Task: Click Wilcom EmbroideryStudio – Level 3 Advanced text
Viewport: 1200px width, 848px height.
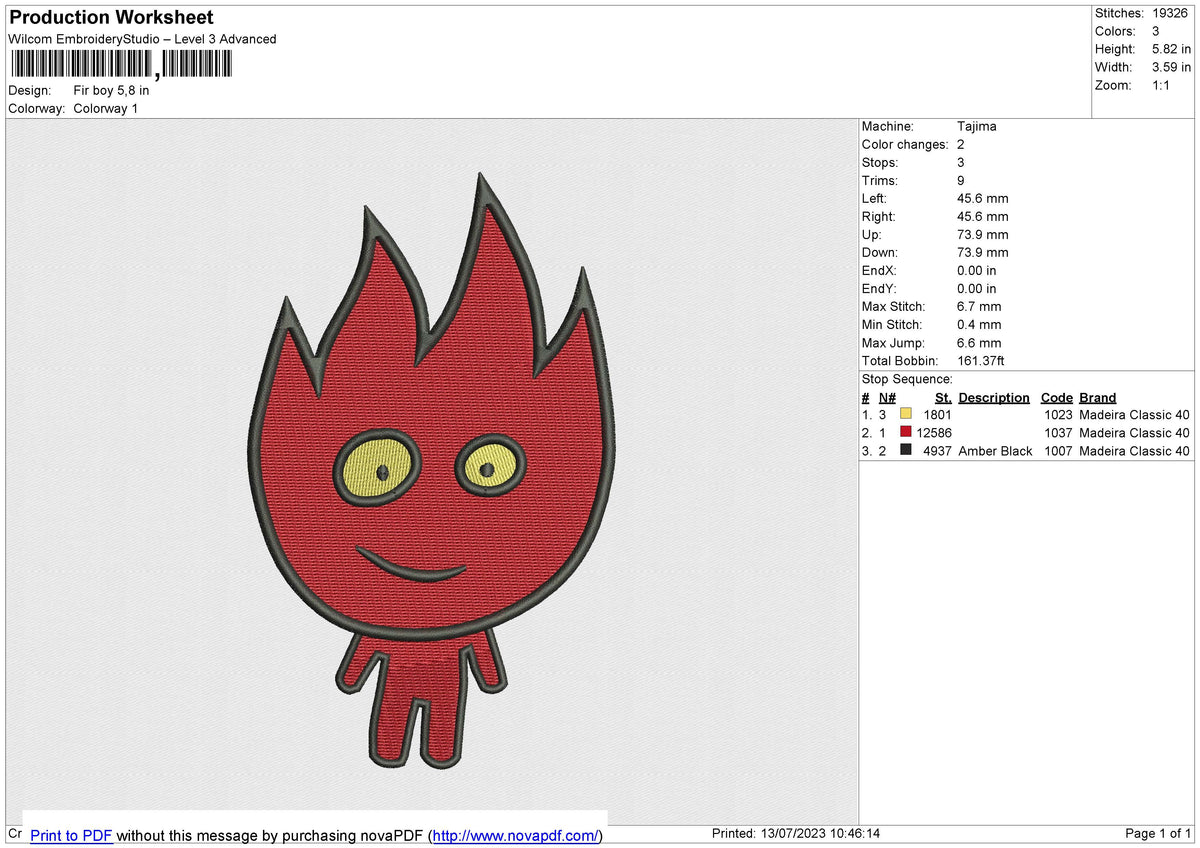Action: tap(142, 39)
